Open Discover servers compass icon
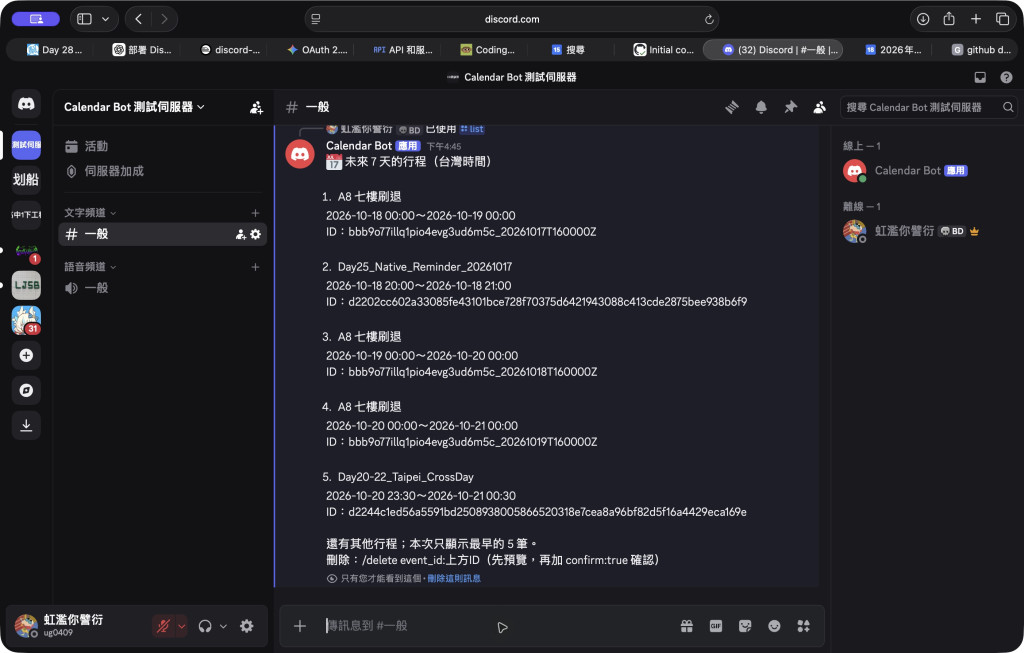The width and height of the screenshot is (1024, 653). pyautogui.click(x=26, y=390)
